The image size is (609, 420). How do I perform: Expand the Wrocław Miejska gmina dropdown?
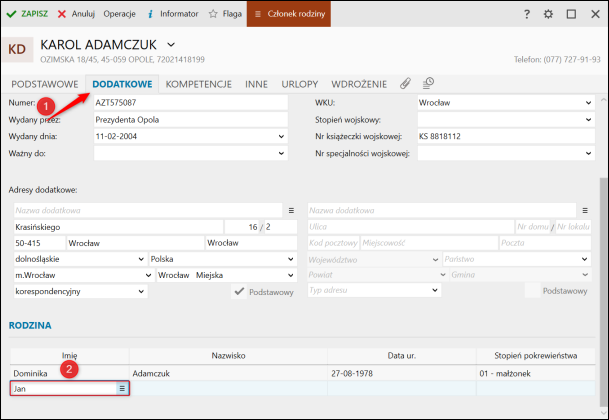click(291, 275)
